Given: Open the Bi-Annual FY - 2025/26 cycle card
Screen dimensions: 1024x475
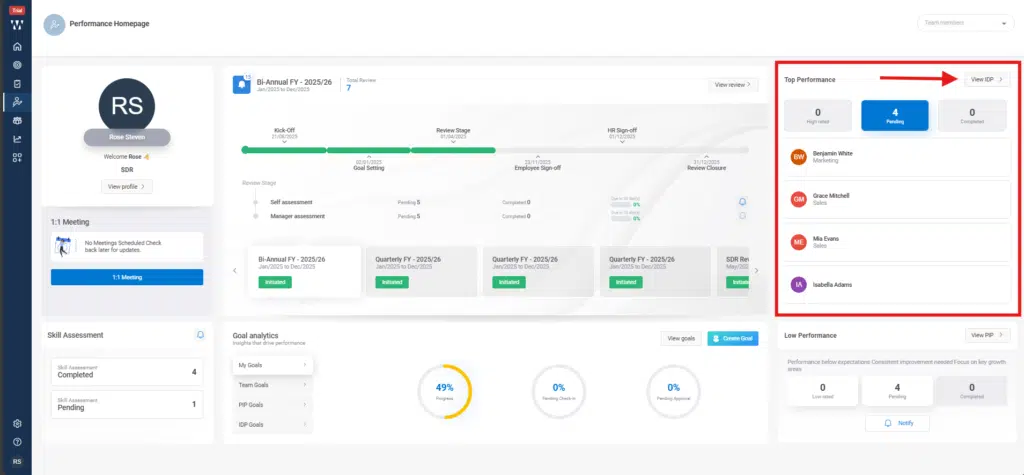Looking at the screenshot, I should coord(305,271).
